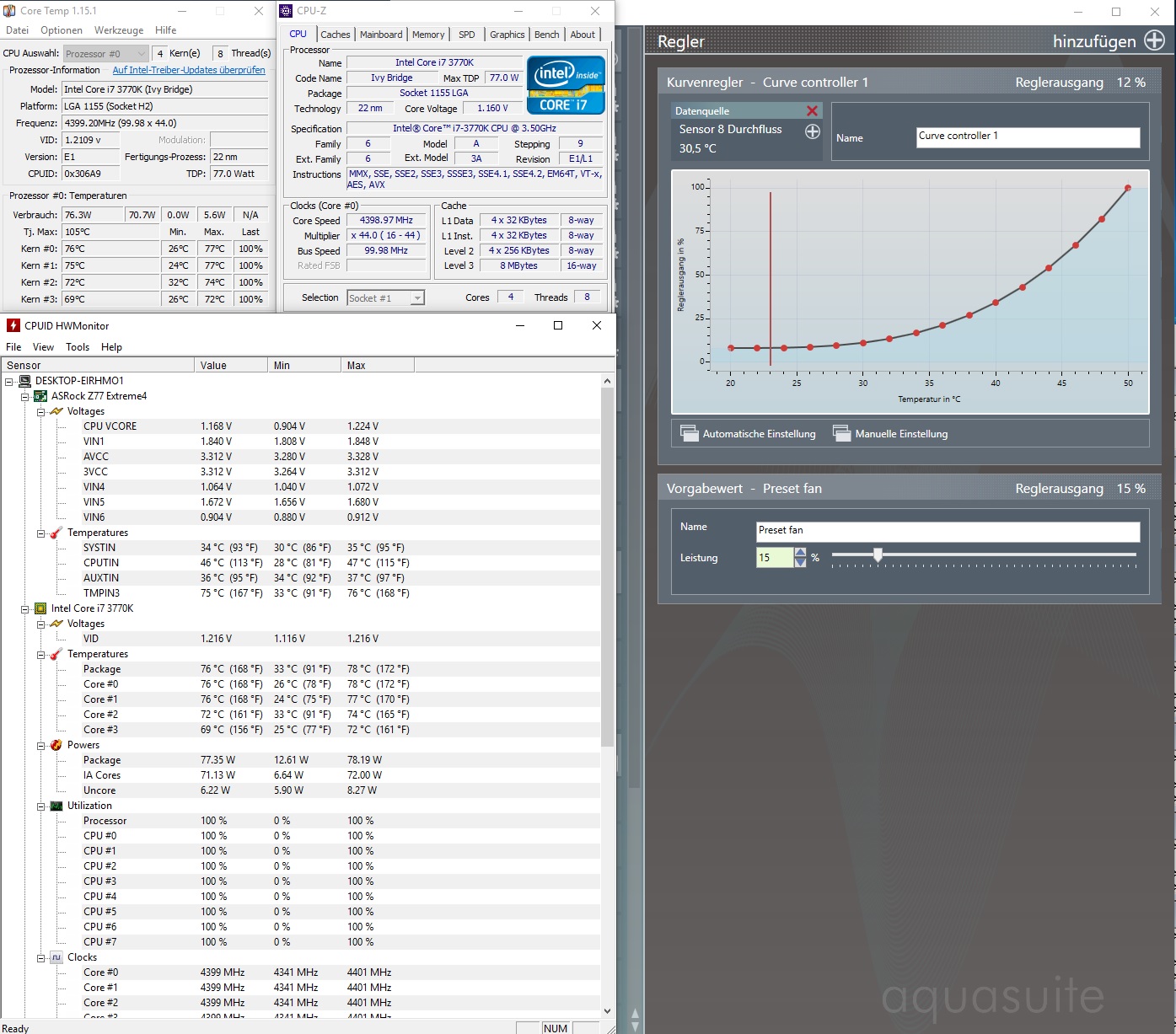Click the Value column header in HWMonitor
Image resolution: width=1176 pixels, height=1034 pixels.
point(231,365)
